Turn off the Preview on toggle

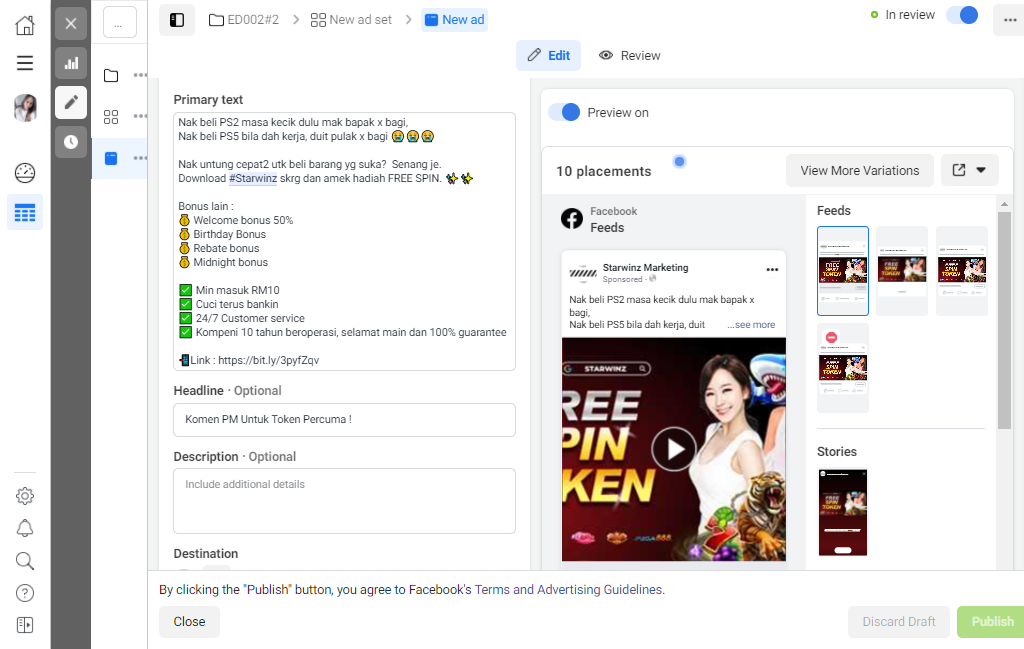pos(564,112)
